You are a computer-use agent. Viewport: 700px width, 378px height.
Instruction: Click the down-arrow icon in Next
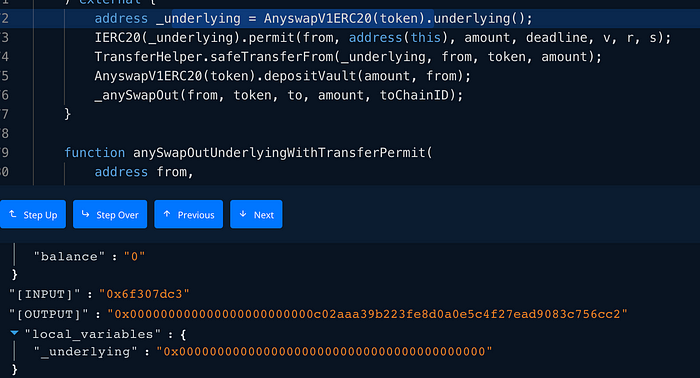pyautogui.click(x=243, y=214)
